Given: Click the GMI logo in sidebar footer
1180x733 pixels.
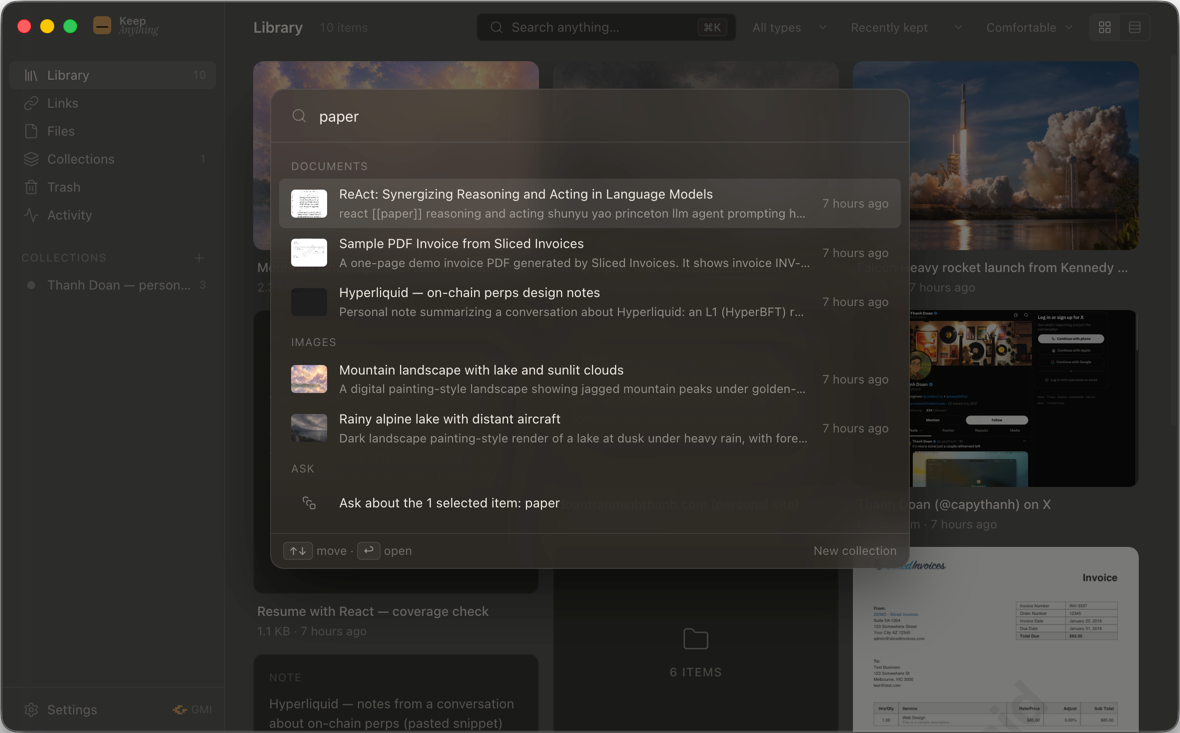Looking at the screenshot, I should coord(180,710).
